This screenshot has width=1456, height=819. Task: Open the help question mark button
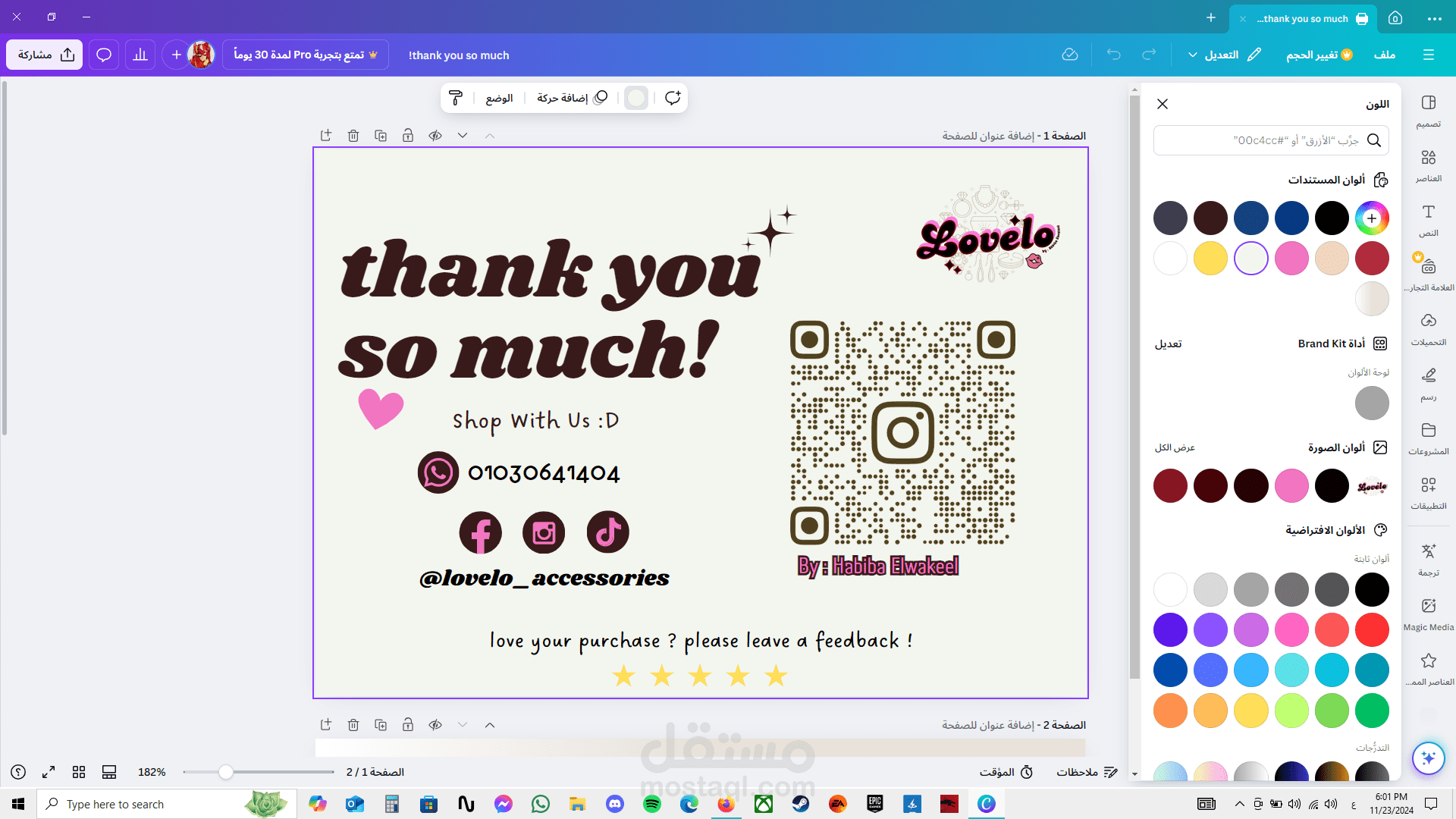tap(18, 772)
